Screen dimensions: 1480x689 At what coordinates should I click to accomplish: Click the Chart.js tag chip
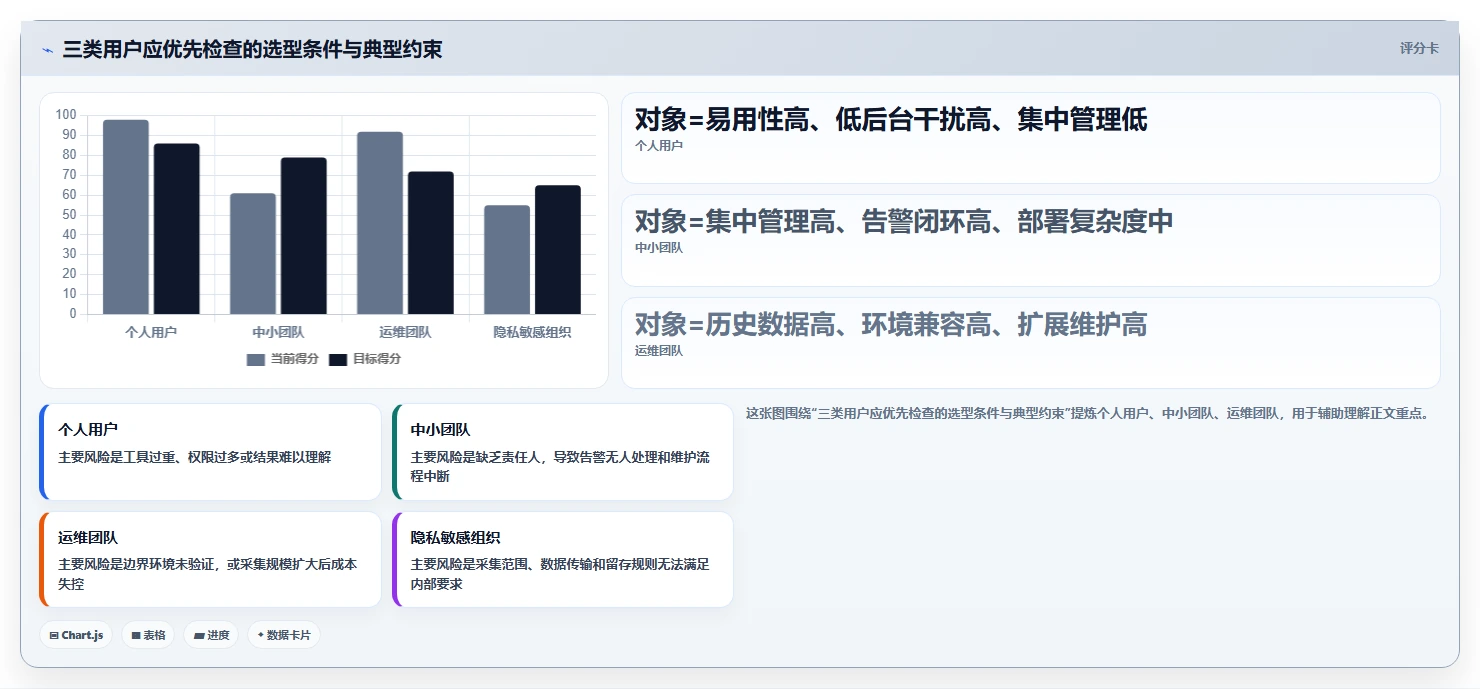click(76, 635)
